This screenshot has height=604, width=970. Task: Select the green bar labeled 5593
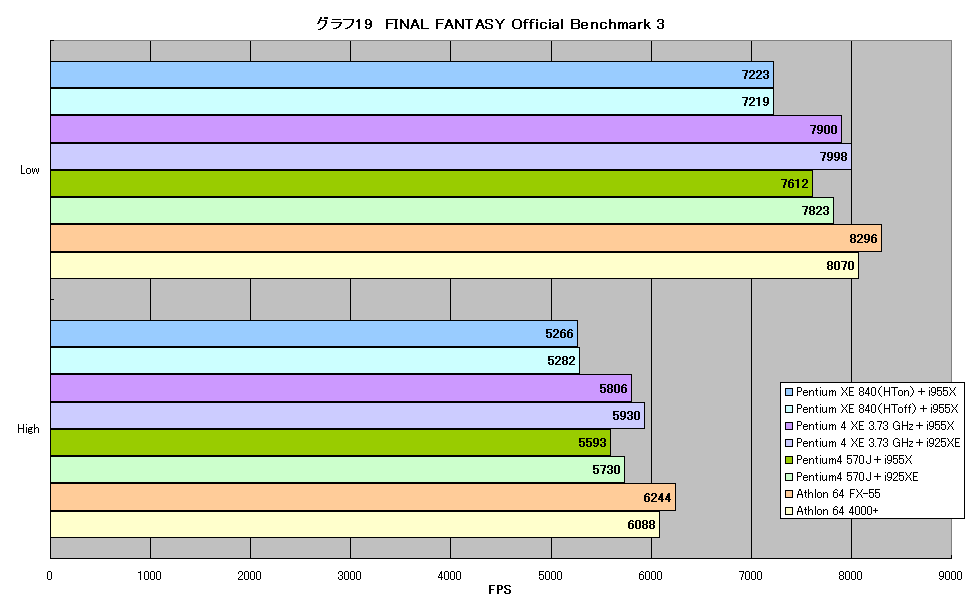click(330, 442)
